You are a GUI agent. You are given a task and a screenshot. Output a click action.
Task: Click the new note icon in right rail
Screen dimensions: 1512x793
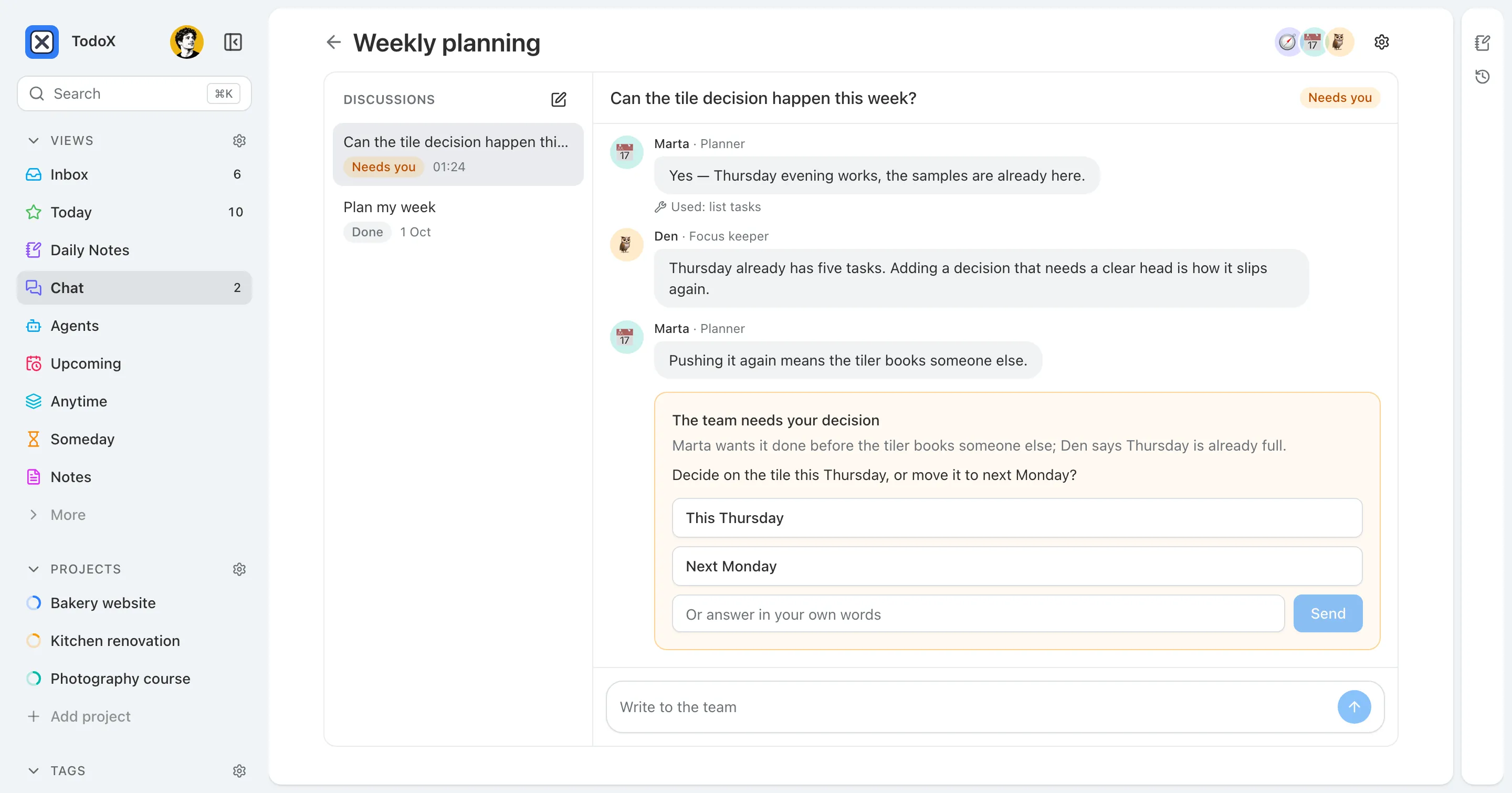(1482, 42)
